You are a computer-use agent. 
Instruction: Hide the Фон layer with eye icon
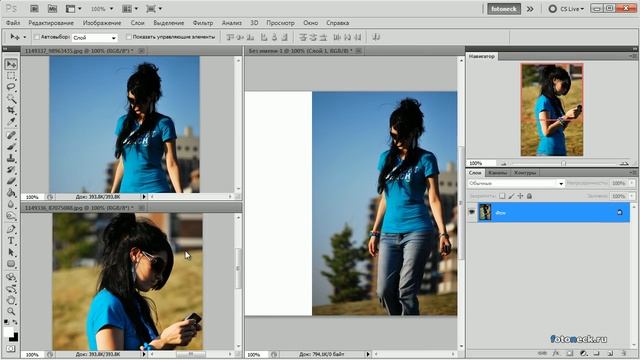pyautogui.click(x=471, y=213)
